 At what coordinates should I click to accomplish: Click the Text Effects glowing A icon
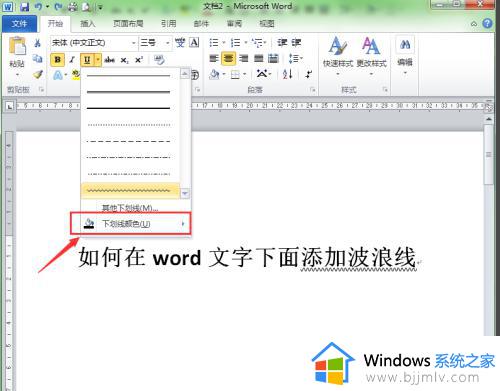pyautogui.click(x=58, y=75)
